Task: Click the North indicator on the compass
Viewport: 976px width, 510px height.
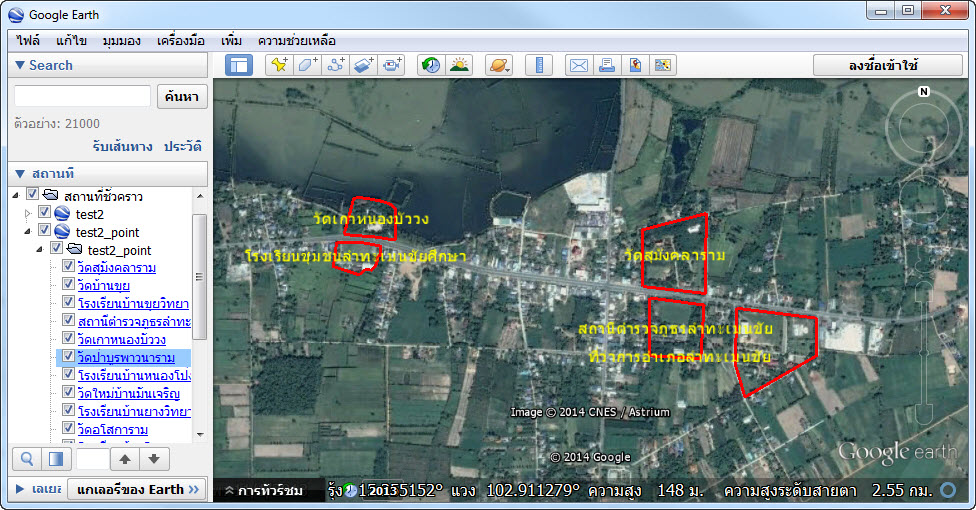Action: (x=923, y=92)
